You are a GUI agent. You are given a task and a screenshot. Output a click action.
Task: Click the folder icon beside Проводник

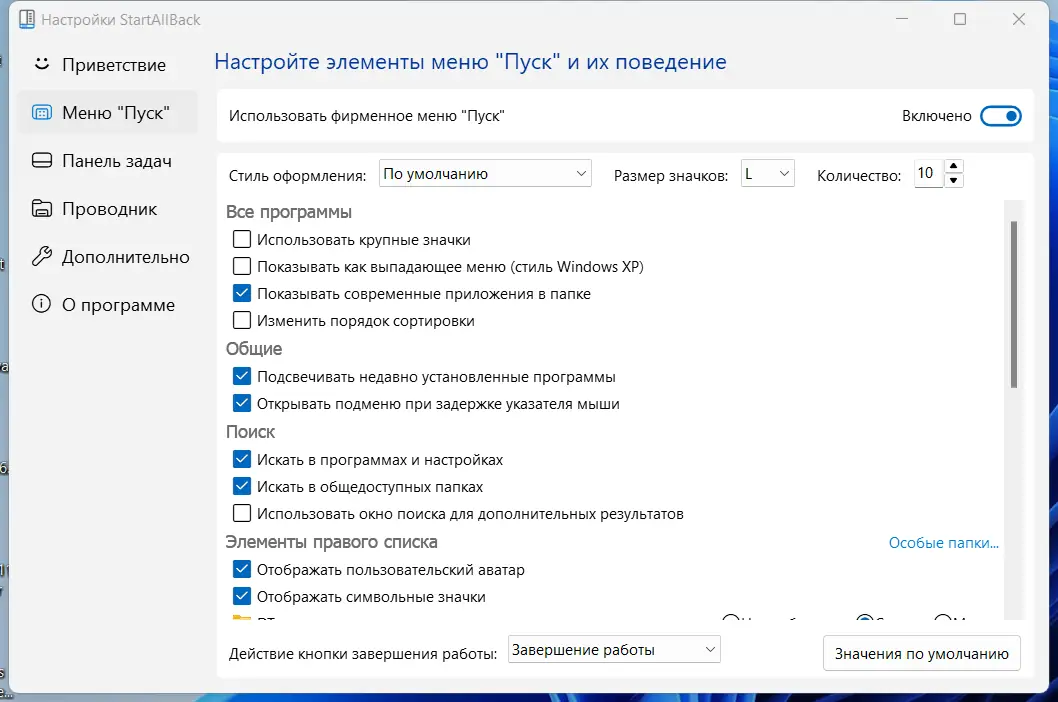[41, 208]
